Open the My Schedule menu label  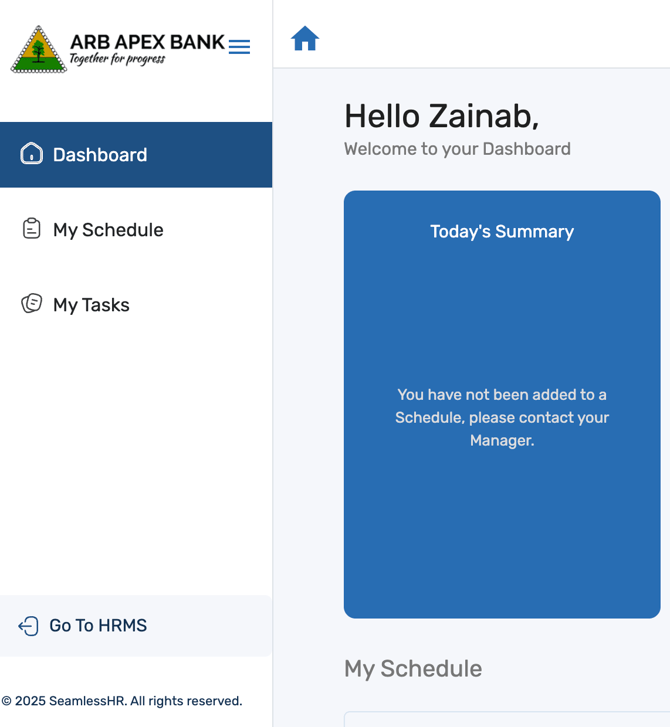pos(108,230)
